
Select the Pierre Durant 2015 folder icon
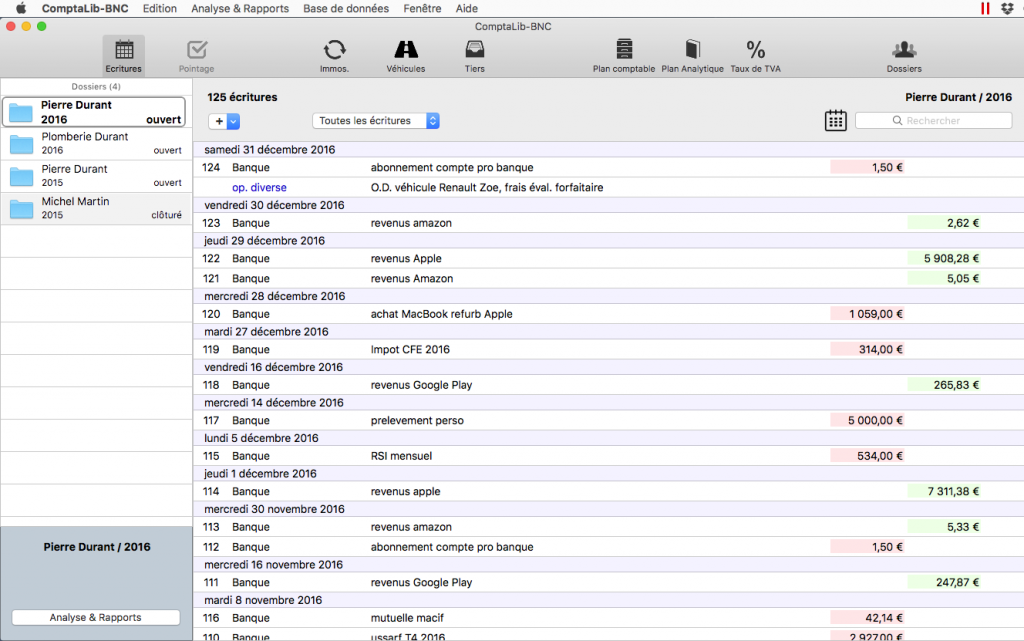[x=22, y=176]
